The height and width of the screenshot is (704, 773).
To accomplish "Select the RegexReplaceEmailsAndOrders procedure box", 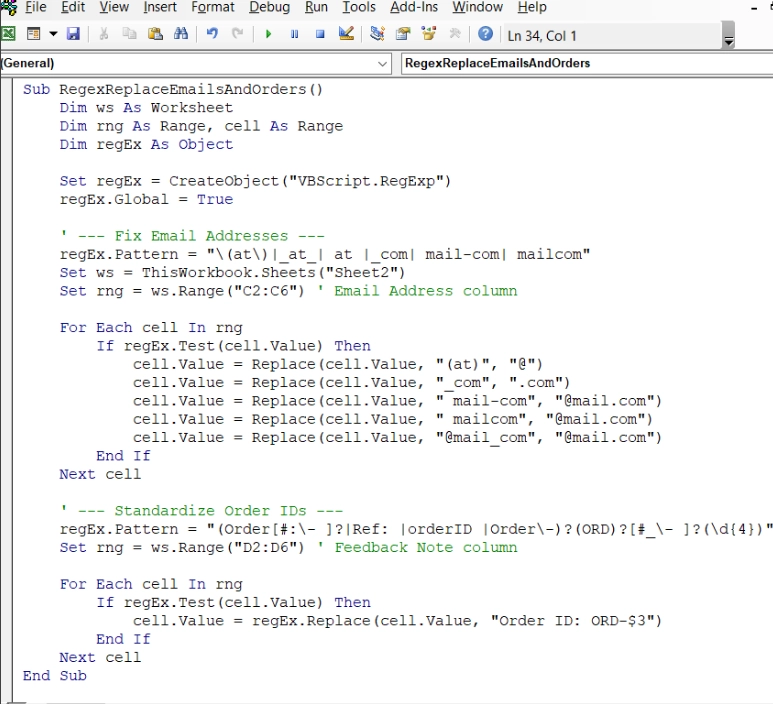I will tap(585, 63).
